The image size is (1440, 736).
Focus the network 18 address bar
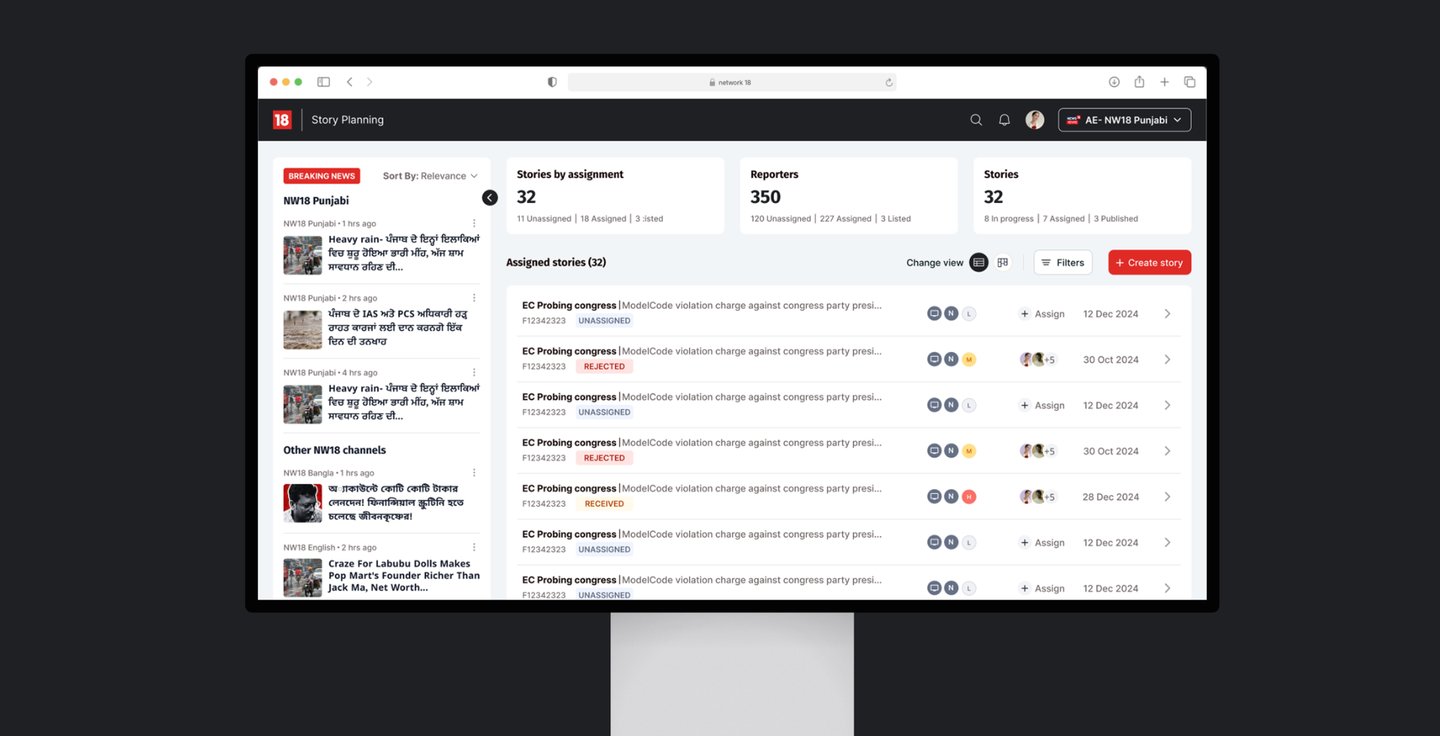(732, 82)
